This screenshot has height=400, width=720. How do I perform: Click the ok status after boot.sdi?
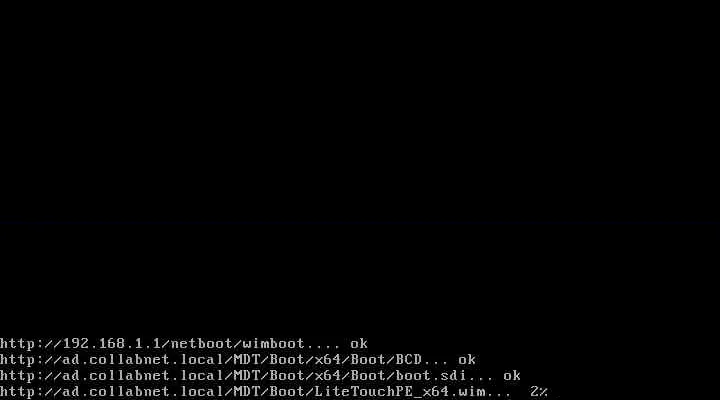pos(512,376)
